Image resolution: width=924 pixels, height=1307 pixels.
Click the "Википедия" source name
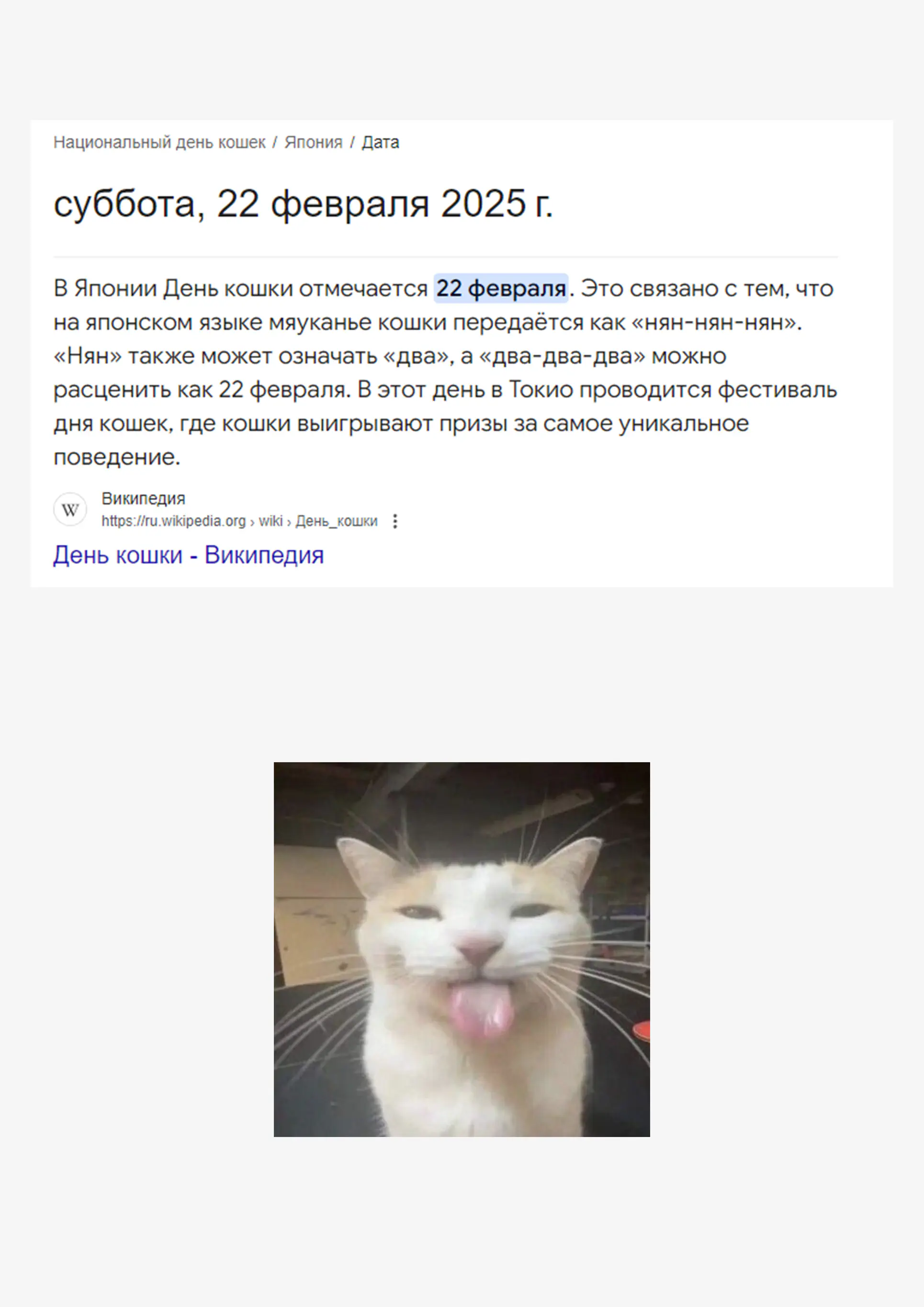144,499
